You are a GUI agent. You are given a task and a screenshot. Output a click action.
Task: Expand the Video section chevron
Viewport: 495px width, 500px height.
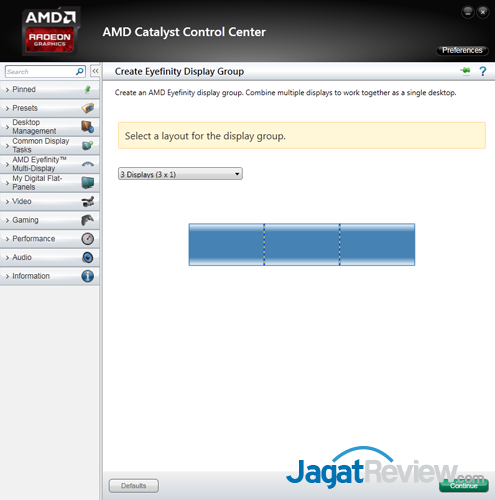7,202
